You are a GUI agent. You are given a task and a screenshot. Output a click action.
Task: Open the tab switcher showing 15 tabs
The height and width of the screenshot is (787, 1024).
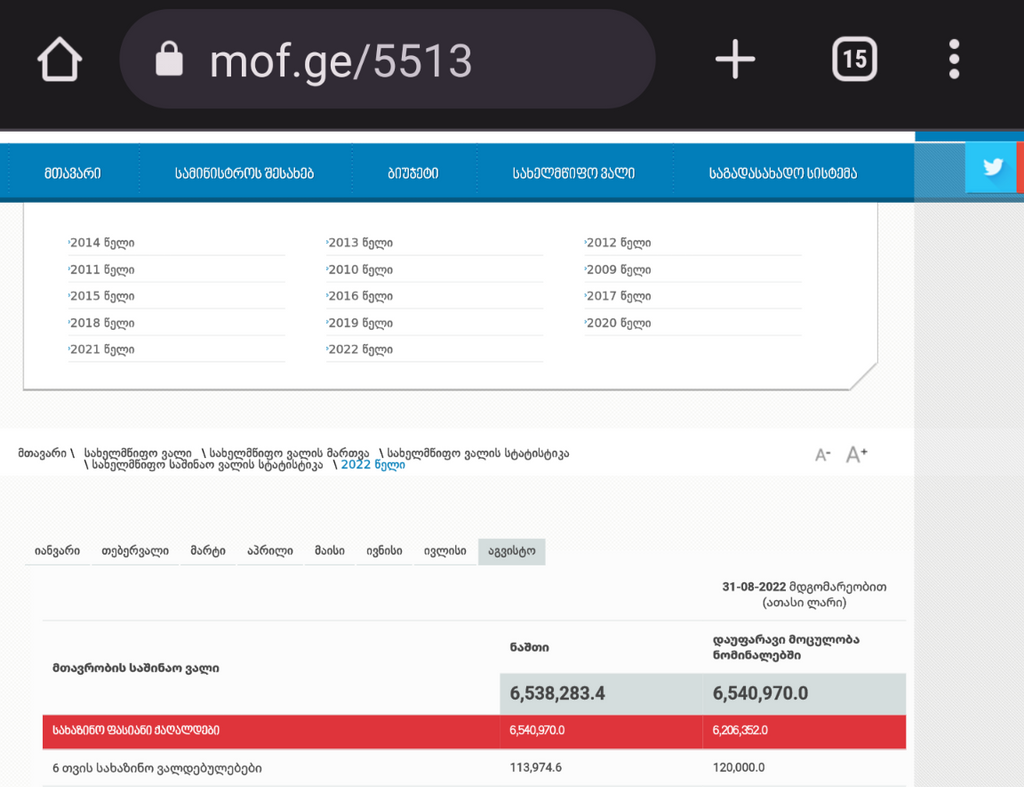[x=854, y=60]
